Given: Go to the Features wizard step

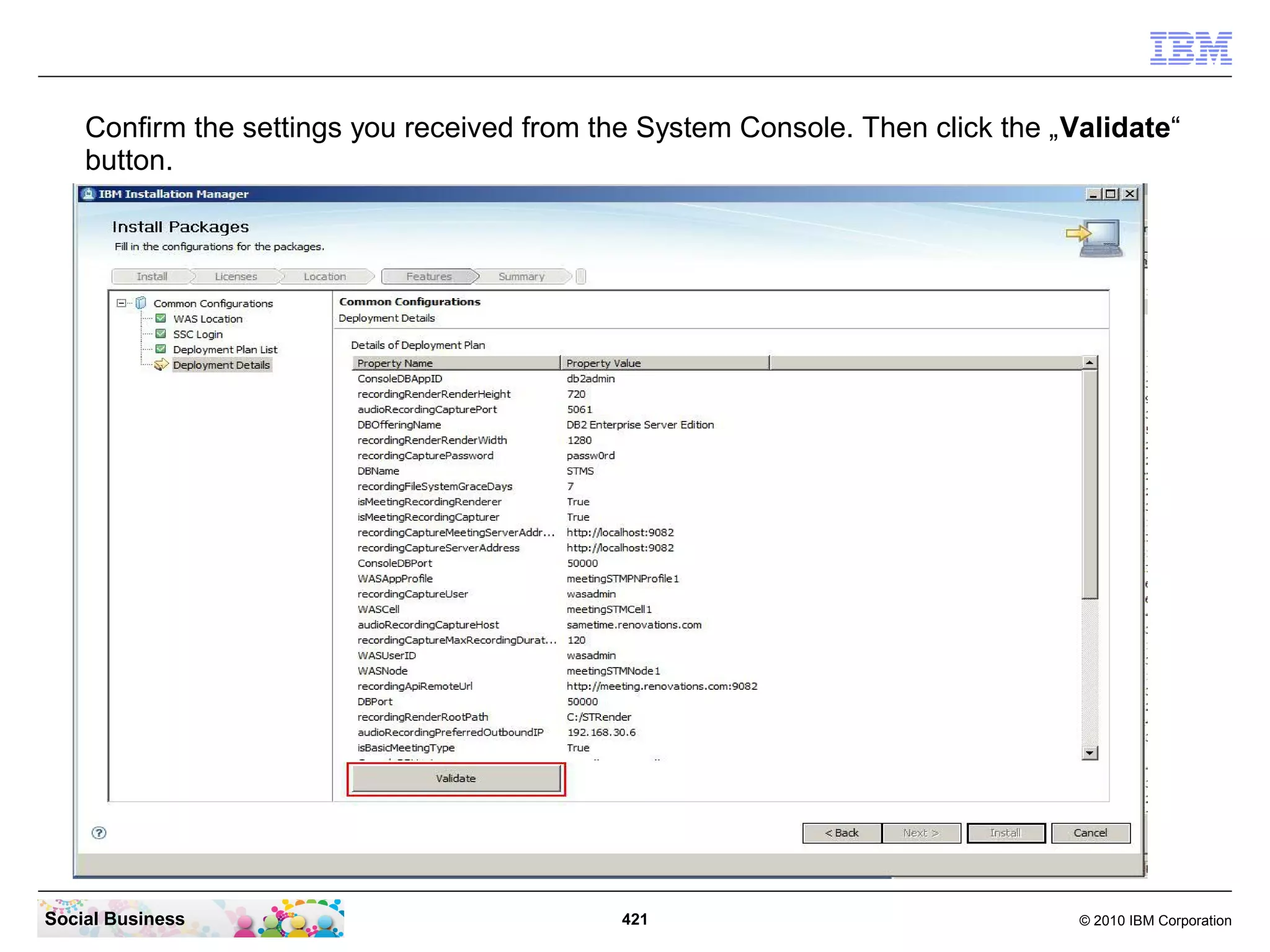Looking at the screenshot, I should point(429,276).
